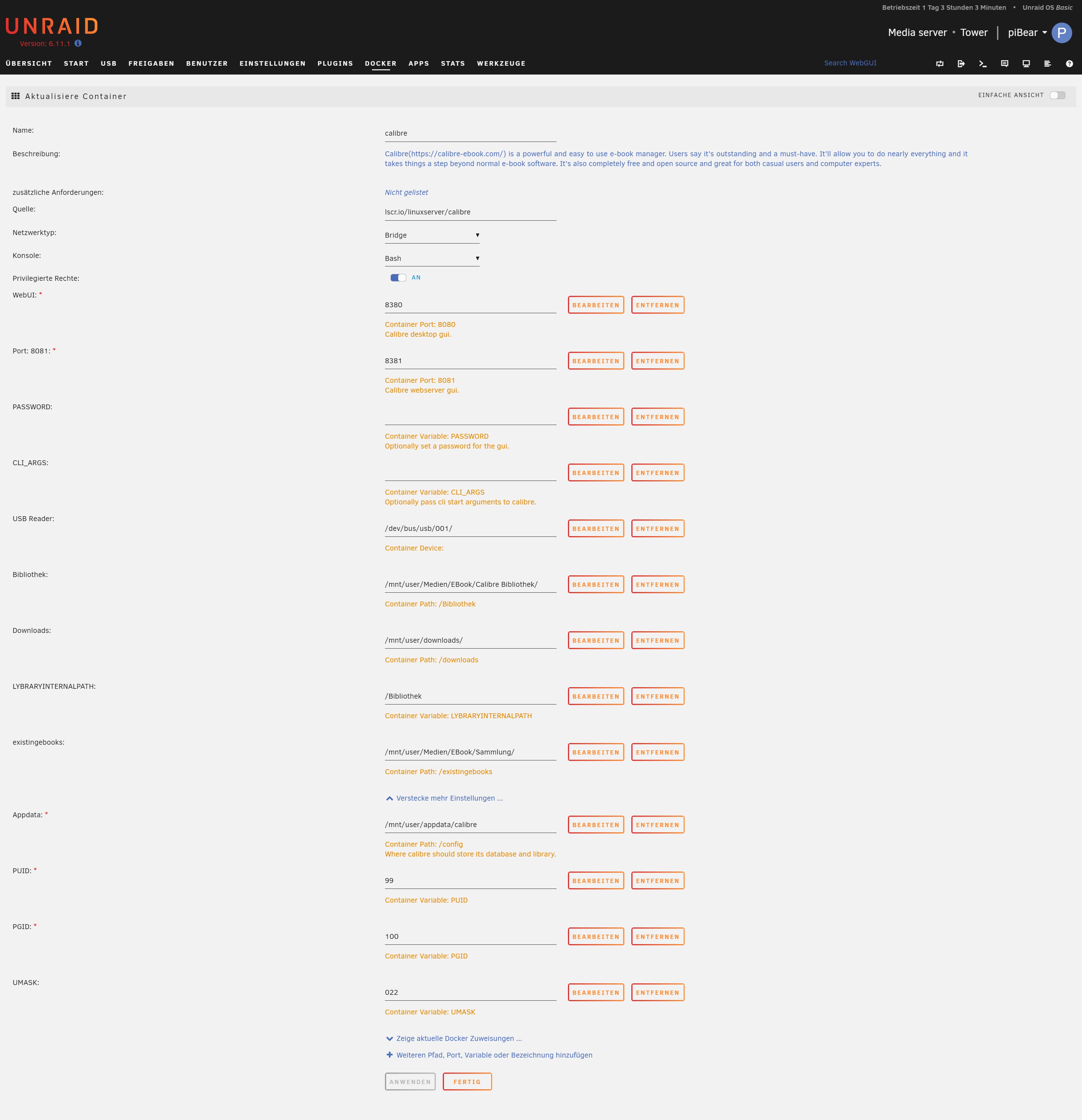The image size is (1082, 1120).
Task: Click the WebUI port field 8380
Action: [470, 305]
